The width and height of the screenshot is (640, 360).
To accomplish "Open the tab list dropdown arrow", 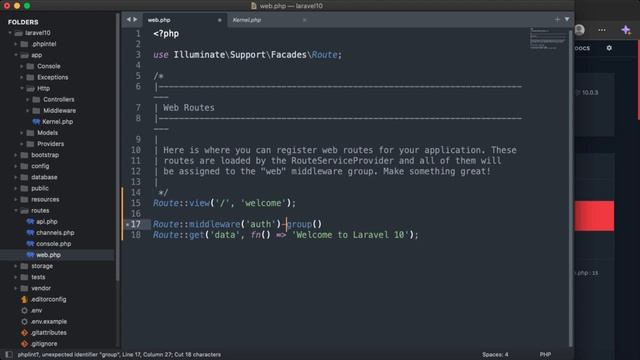I will pos(567,19).
